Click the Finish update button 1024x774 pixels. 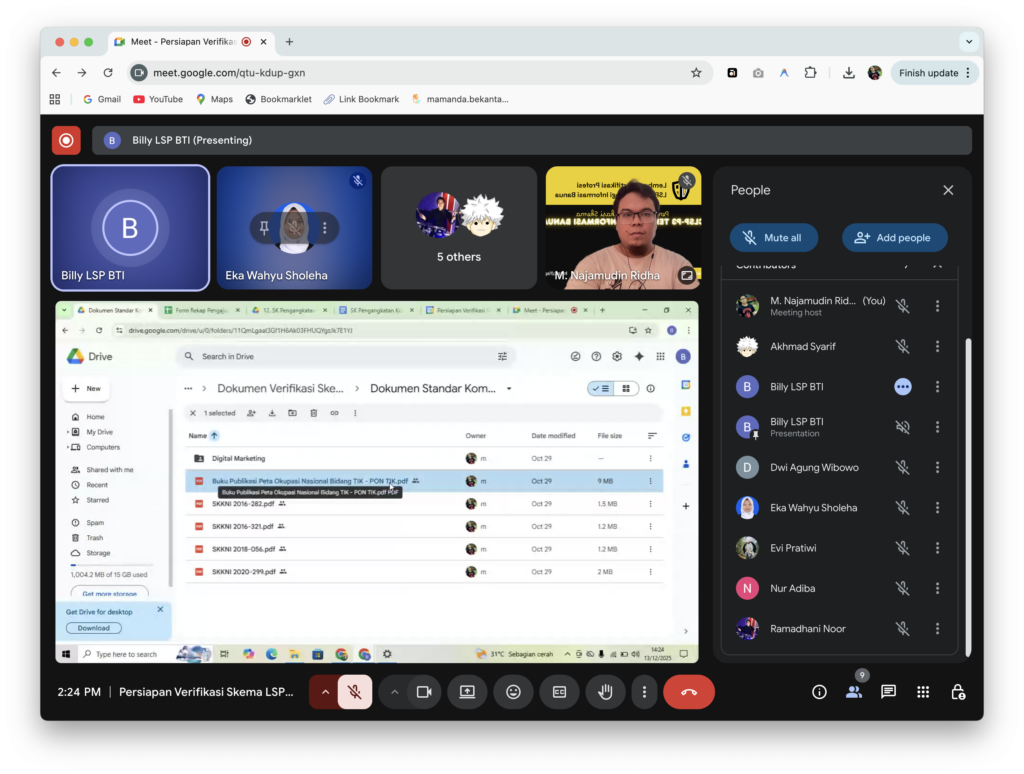coord(934,73)
